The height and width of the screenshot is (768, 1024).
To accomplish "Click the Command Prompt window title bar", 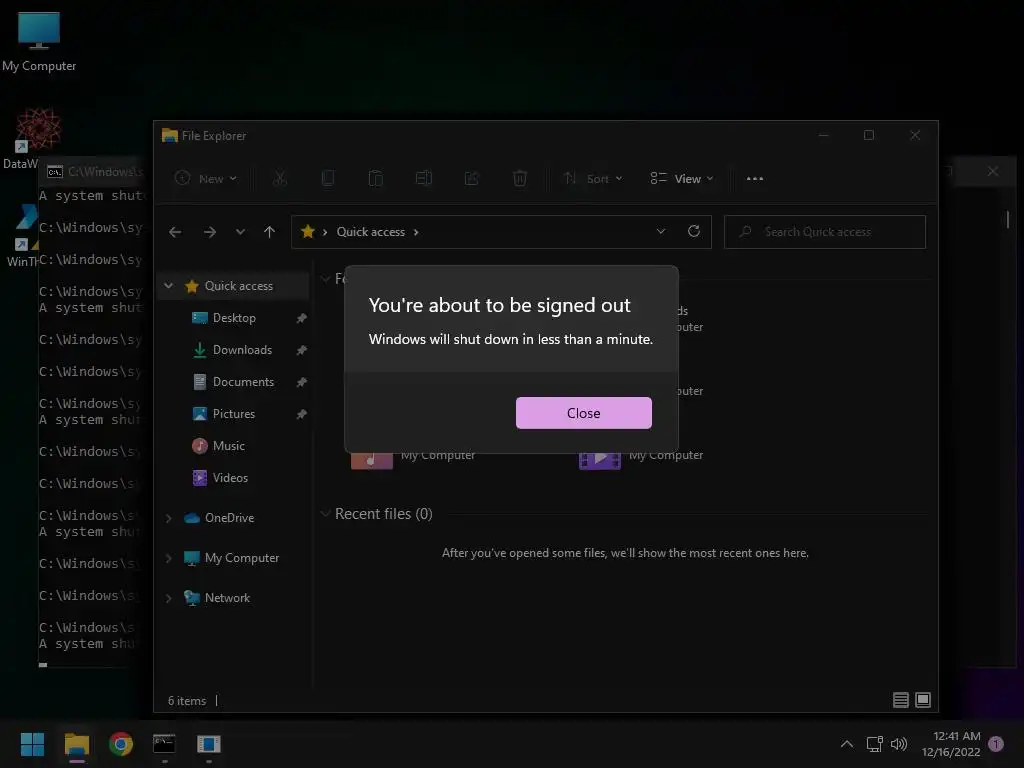I will pos(95,172).
